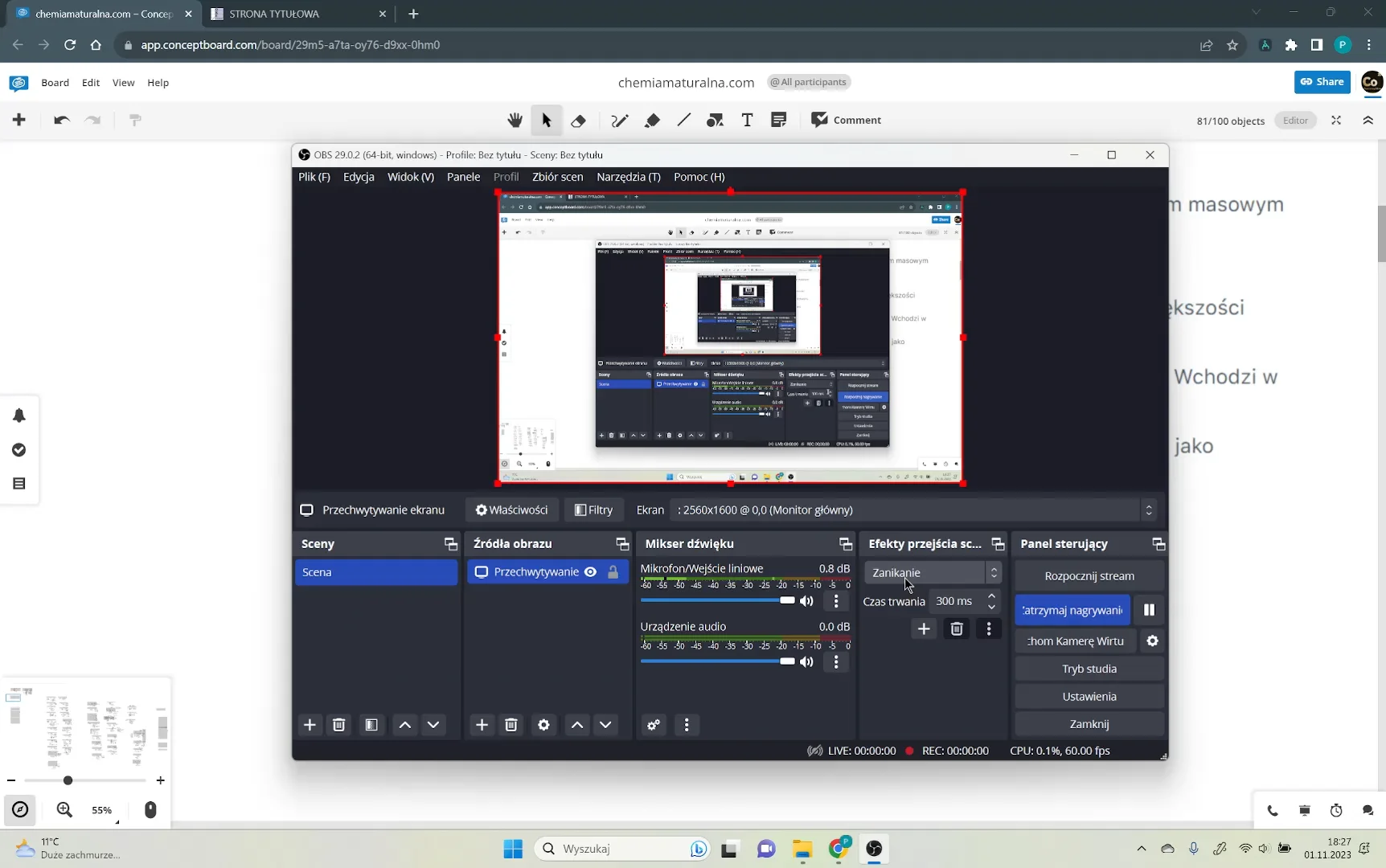Open the Board menu in Conceptboard
Viewport: 1386px width, 868px height.
pyautogui.click(x=55, y=83)
